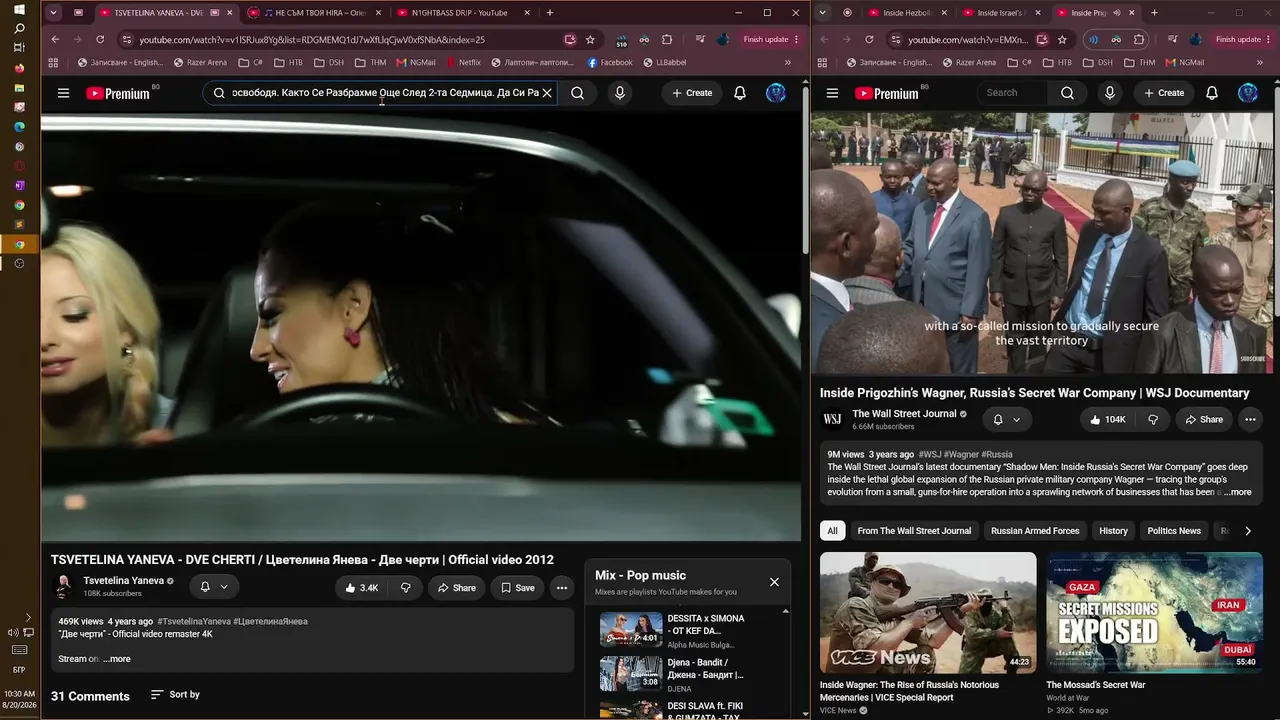Screen dimensions: 1280x720
Task: Start voice search in the right YouTube window
Action: (x=1109, y=93)
